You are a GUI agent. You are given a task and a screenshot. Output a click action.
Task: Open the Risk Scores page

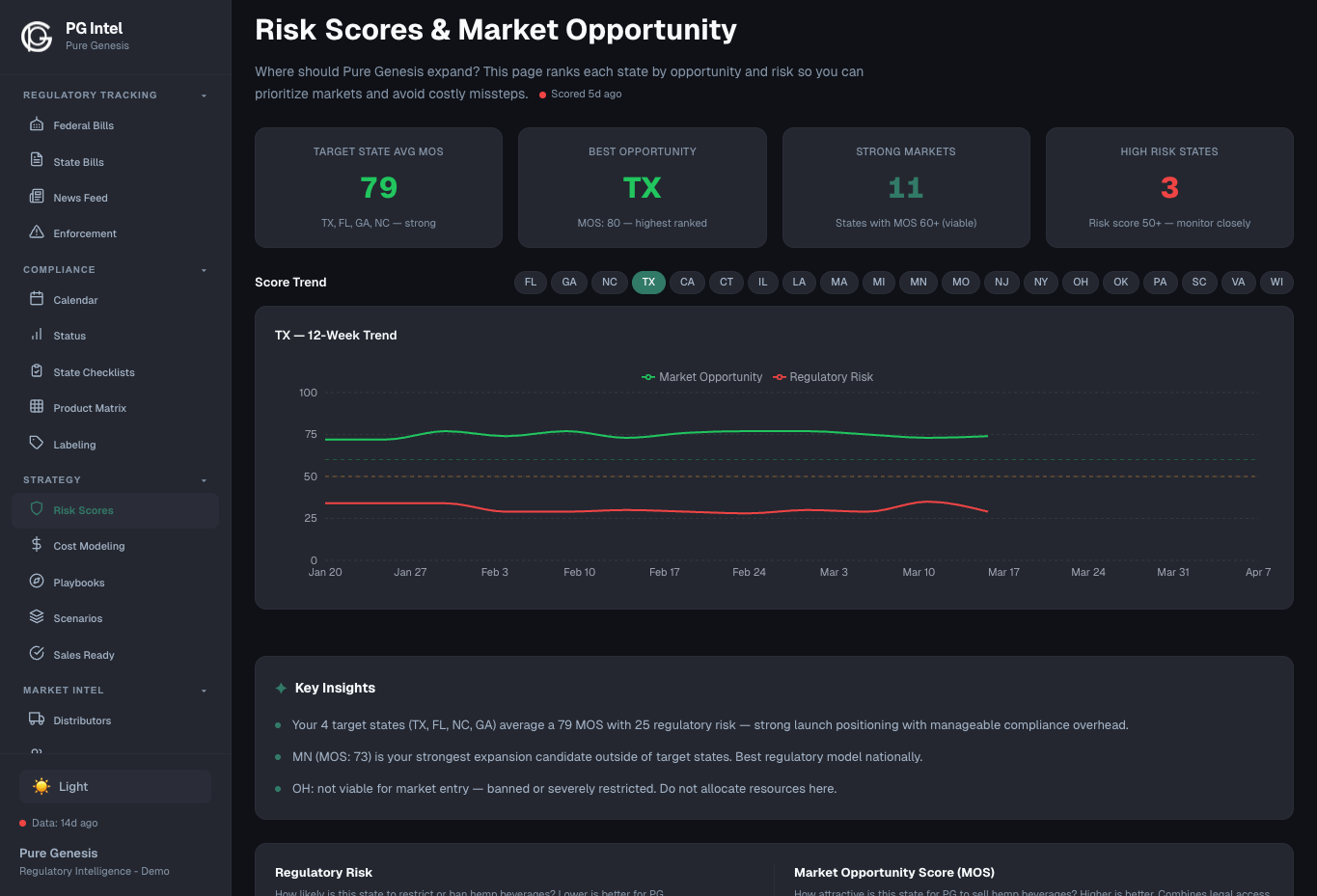click(85, 509)
